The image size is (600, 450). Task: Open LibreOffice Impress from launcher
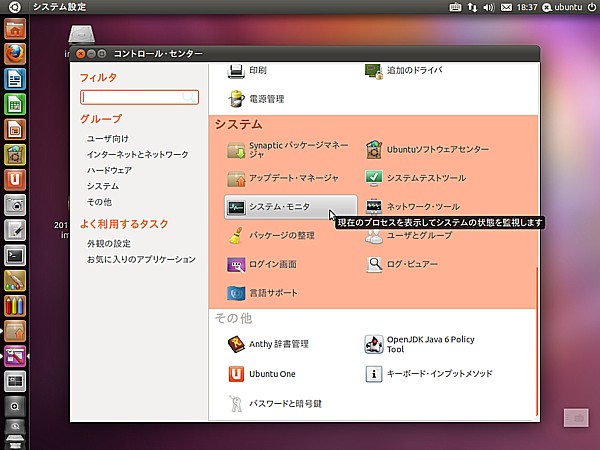coord(15,129)
